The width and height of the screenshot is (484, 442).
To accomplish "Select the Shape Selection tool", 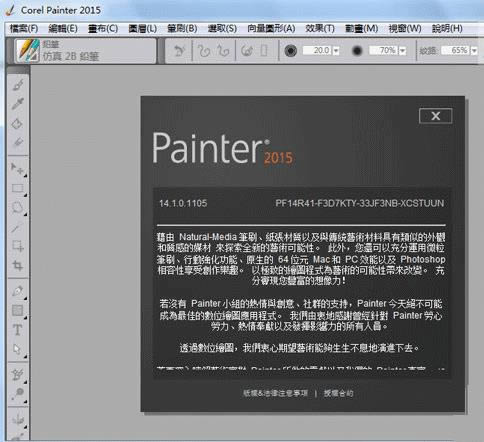I will tap(17, 350).
